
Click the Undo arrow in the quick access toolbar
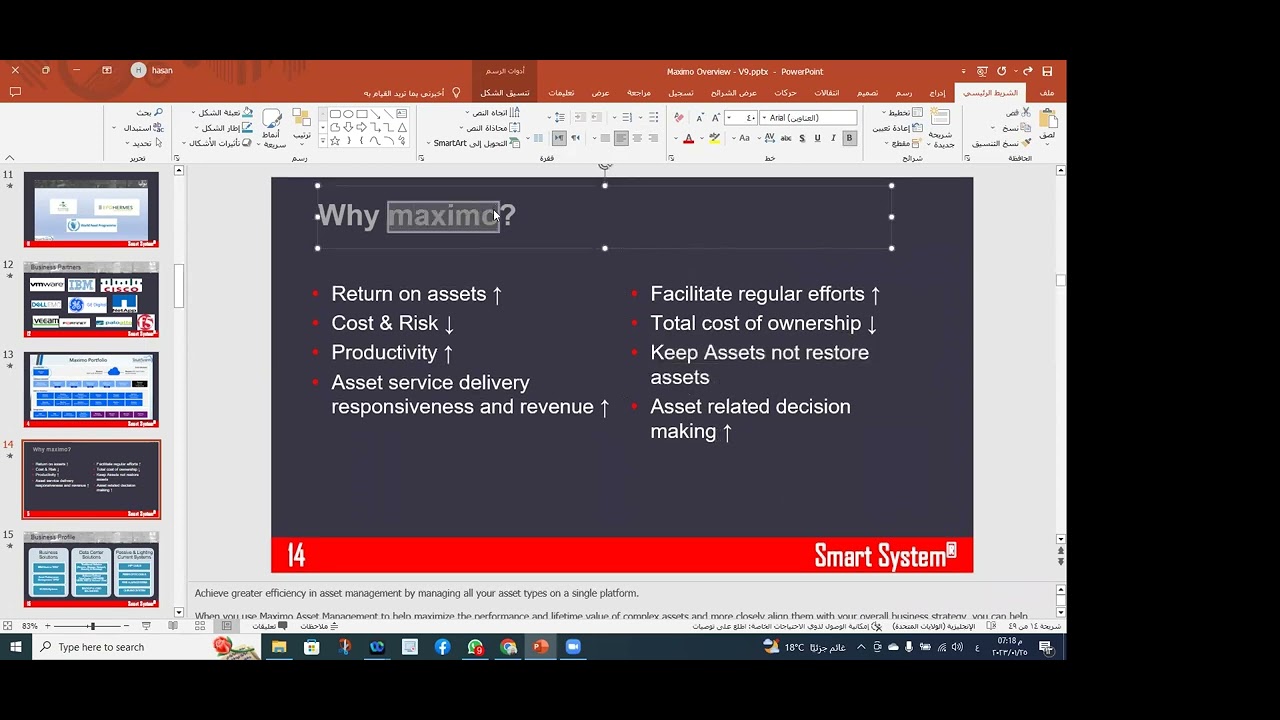coord(1027,71)
